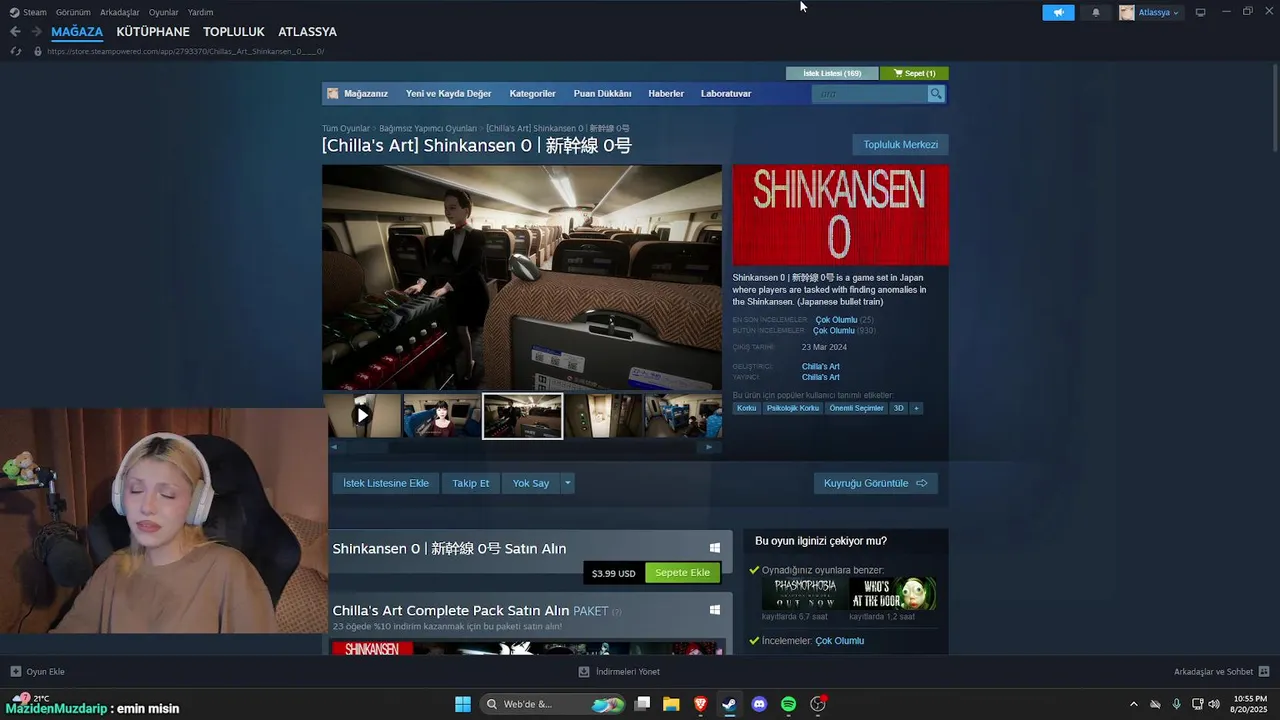This screenshot has width=1280, height=720.
Task: Open the Steam announcements megaphone icon
Action: tap(1058, 13)
